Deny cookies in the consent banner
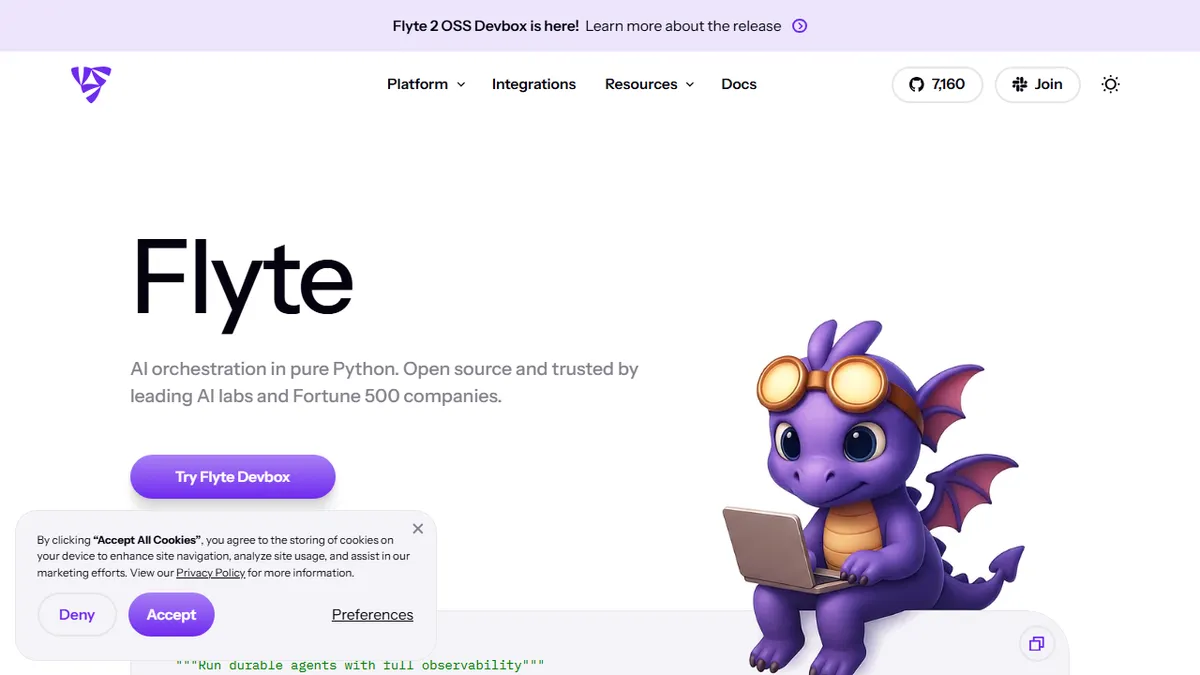The image size is (1200, 675). coord(77,615)
